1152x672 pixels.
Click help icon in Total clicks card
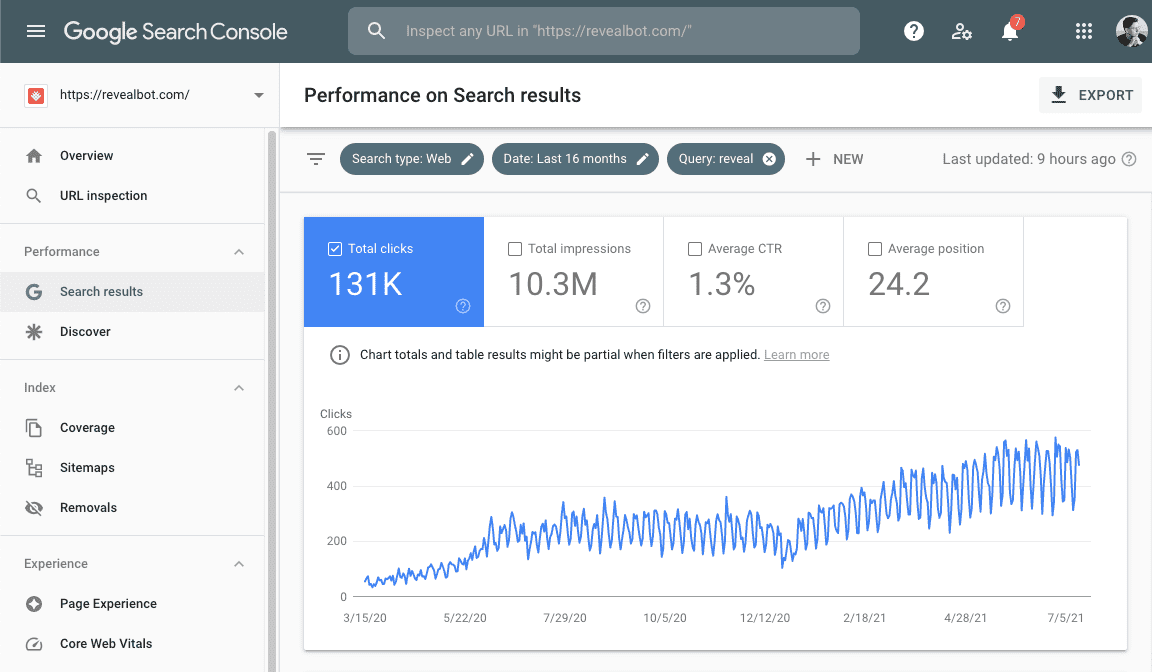463,306
